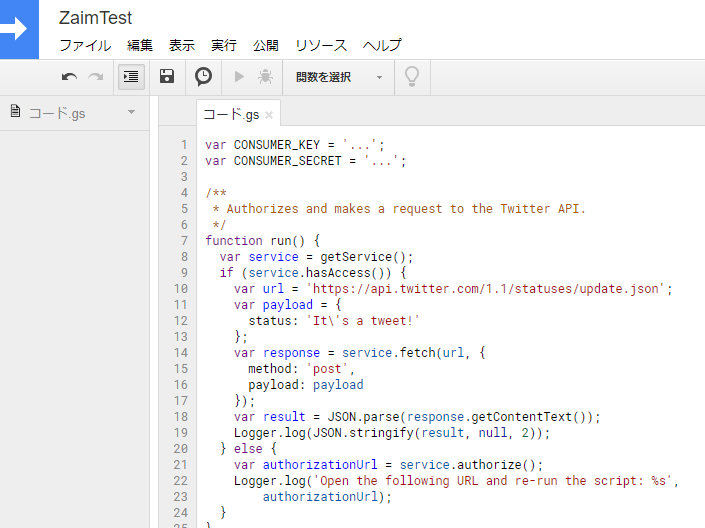Click the '} else {' line
The height and width of the screenshot is (528, 705).
point(248,449)
